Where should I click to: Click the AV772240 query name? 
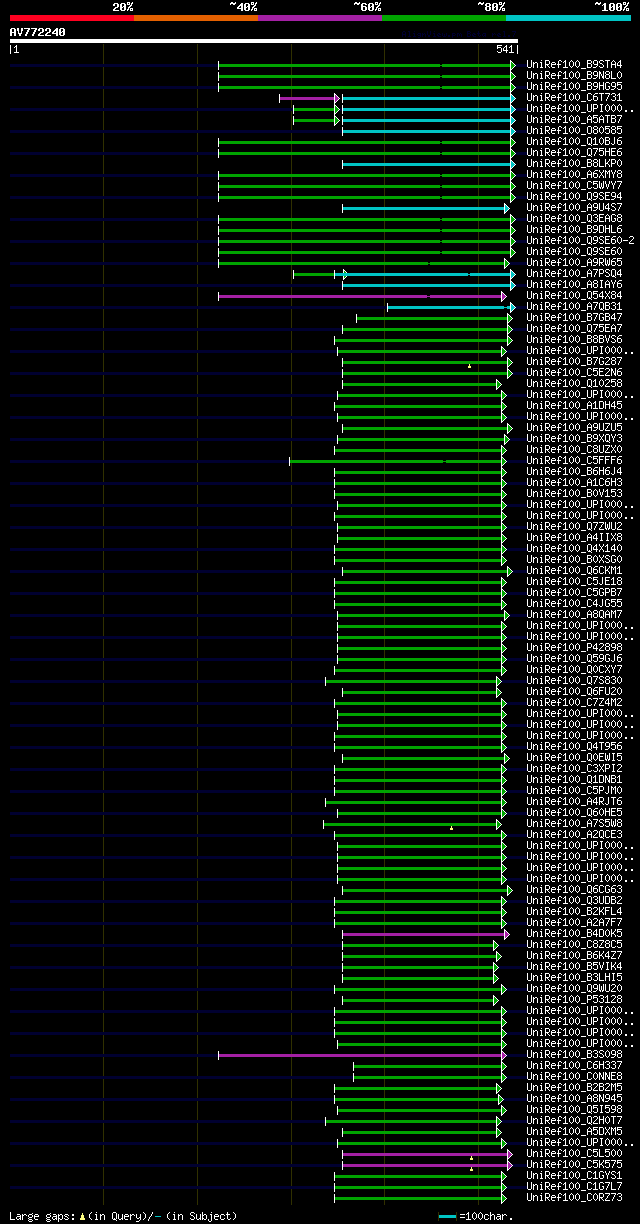coord(38,32)
